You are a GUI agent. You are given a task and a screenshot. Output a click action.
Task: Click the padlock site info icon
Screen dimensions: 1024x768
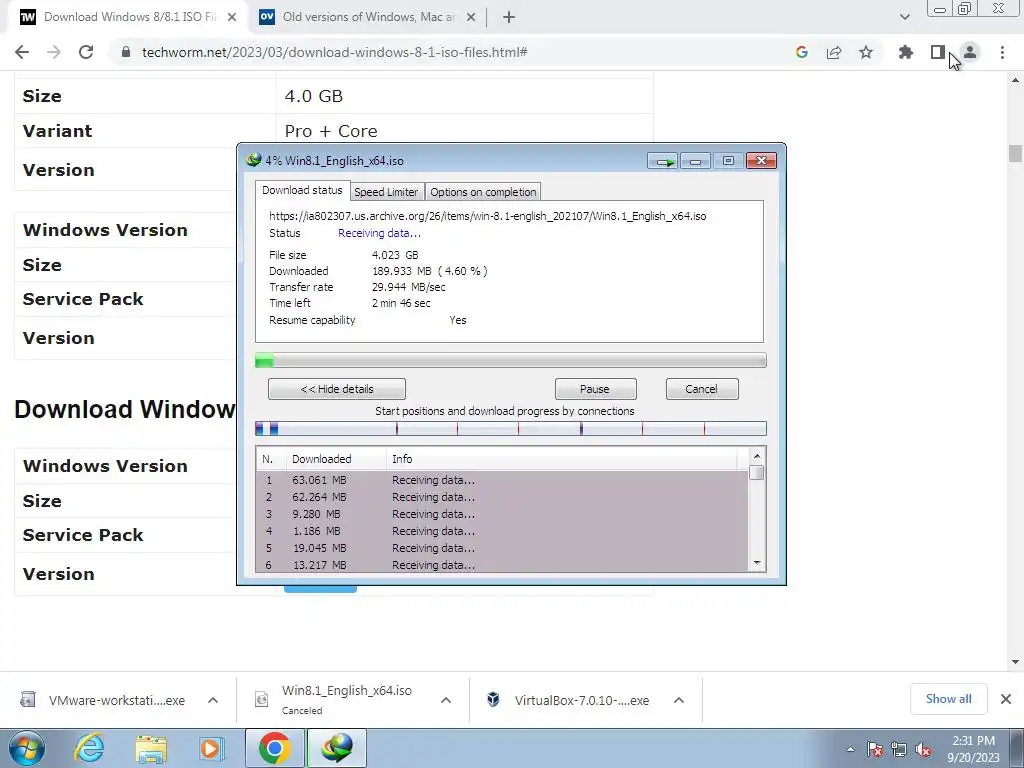[x=126, y=52]
